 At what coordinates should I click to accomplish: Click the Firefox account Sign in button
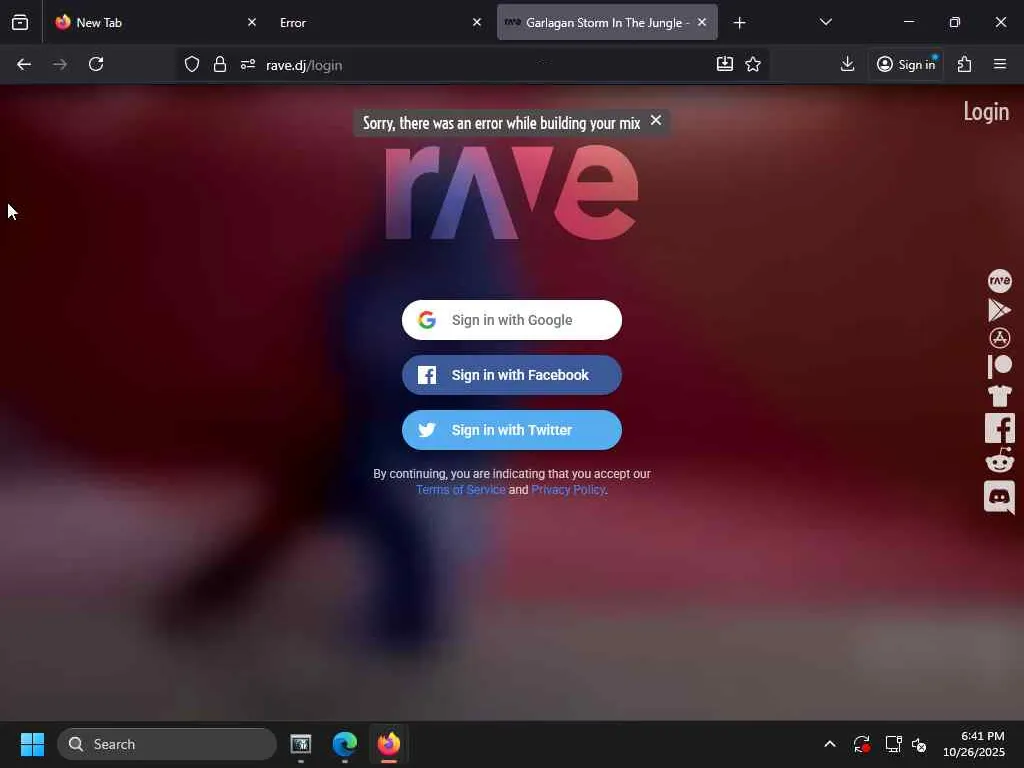[906, 64]
